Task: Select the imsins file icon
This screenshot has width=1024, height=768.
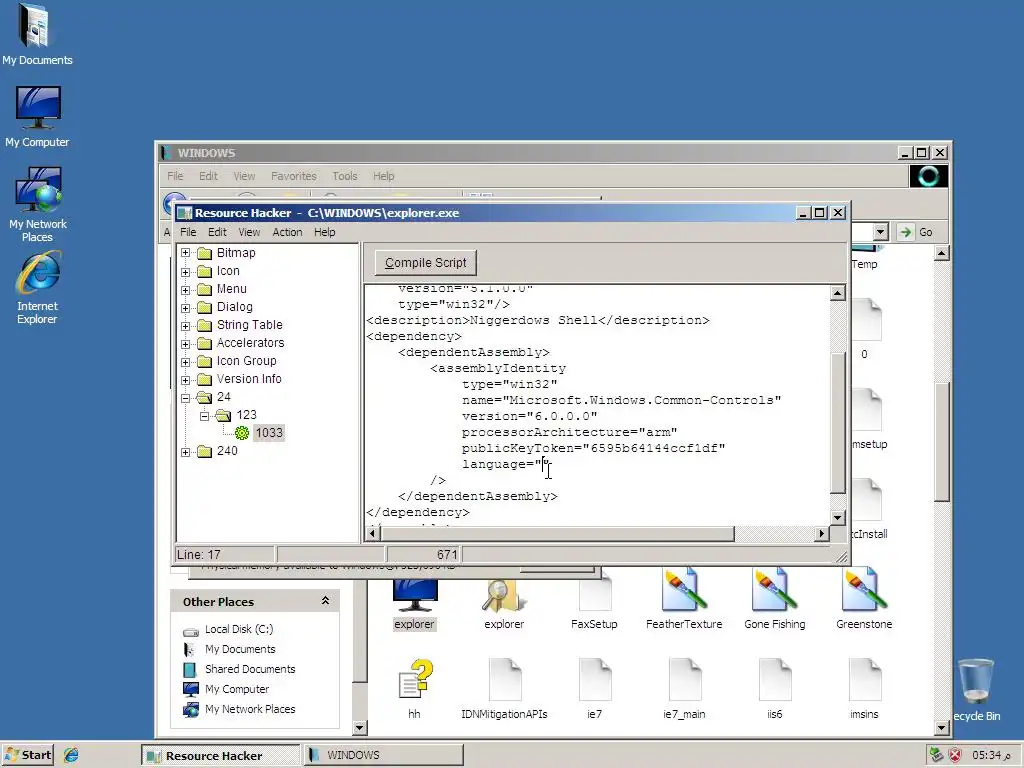Action: pos(864,689)
